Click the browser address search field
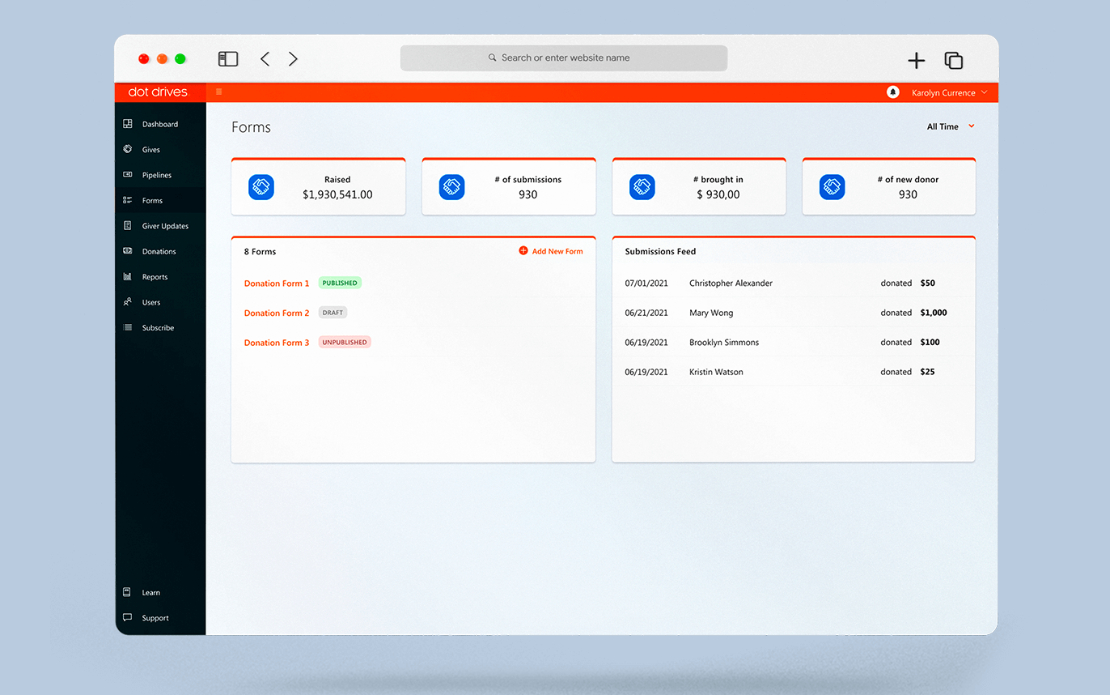1110x695 pixels. click(563, 58)
